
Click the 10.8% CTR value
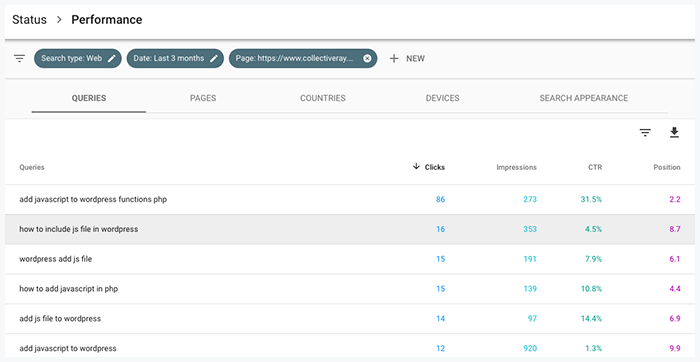pyautogui.click(x=591, y=289)
